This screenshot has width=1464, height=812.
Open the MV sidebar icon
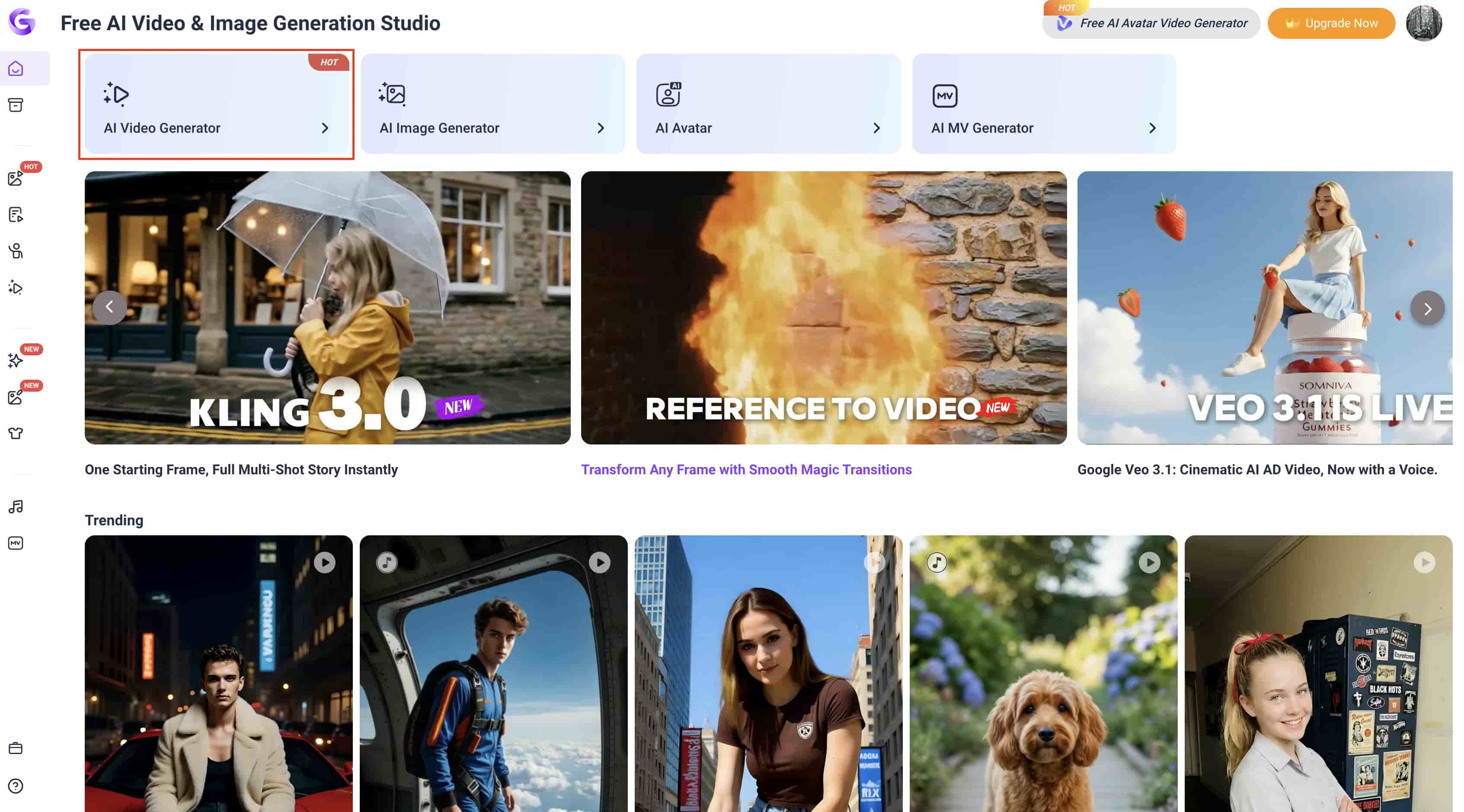[x=16, y=543]
